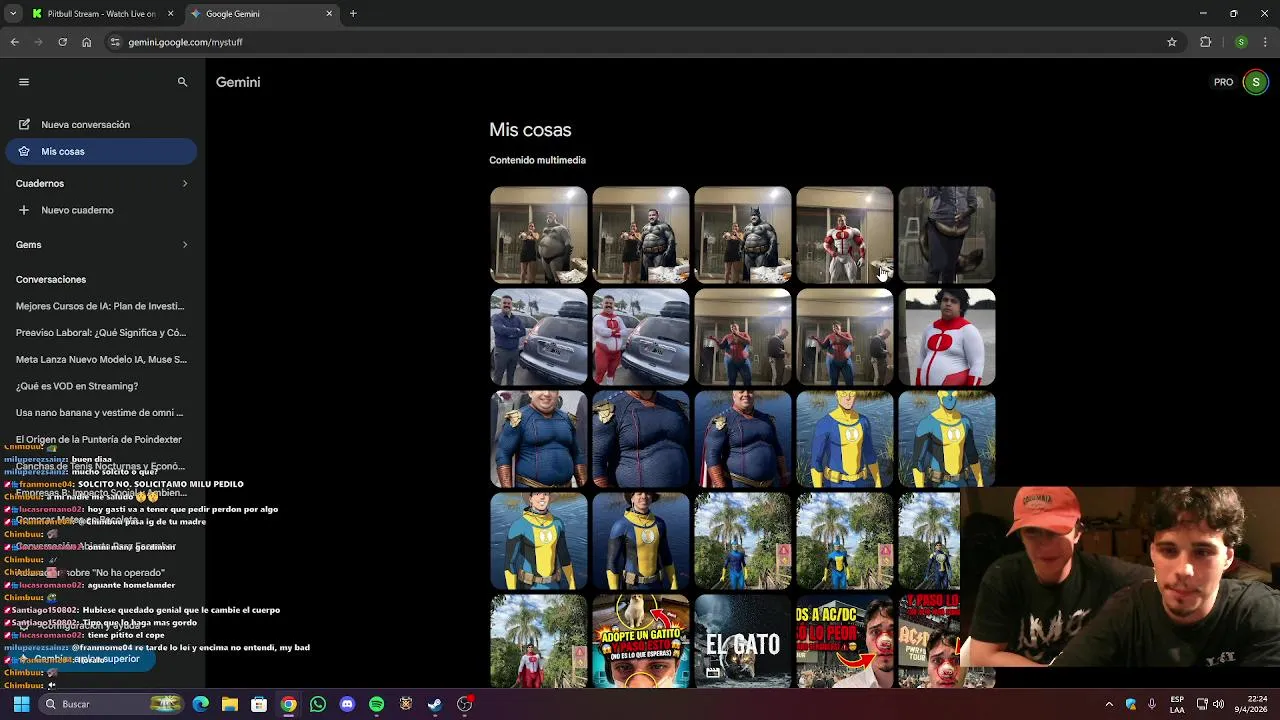View site information icon in address bar
The image size is (1280, 720).
115,42
